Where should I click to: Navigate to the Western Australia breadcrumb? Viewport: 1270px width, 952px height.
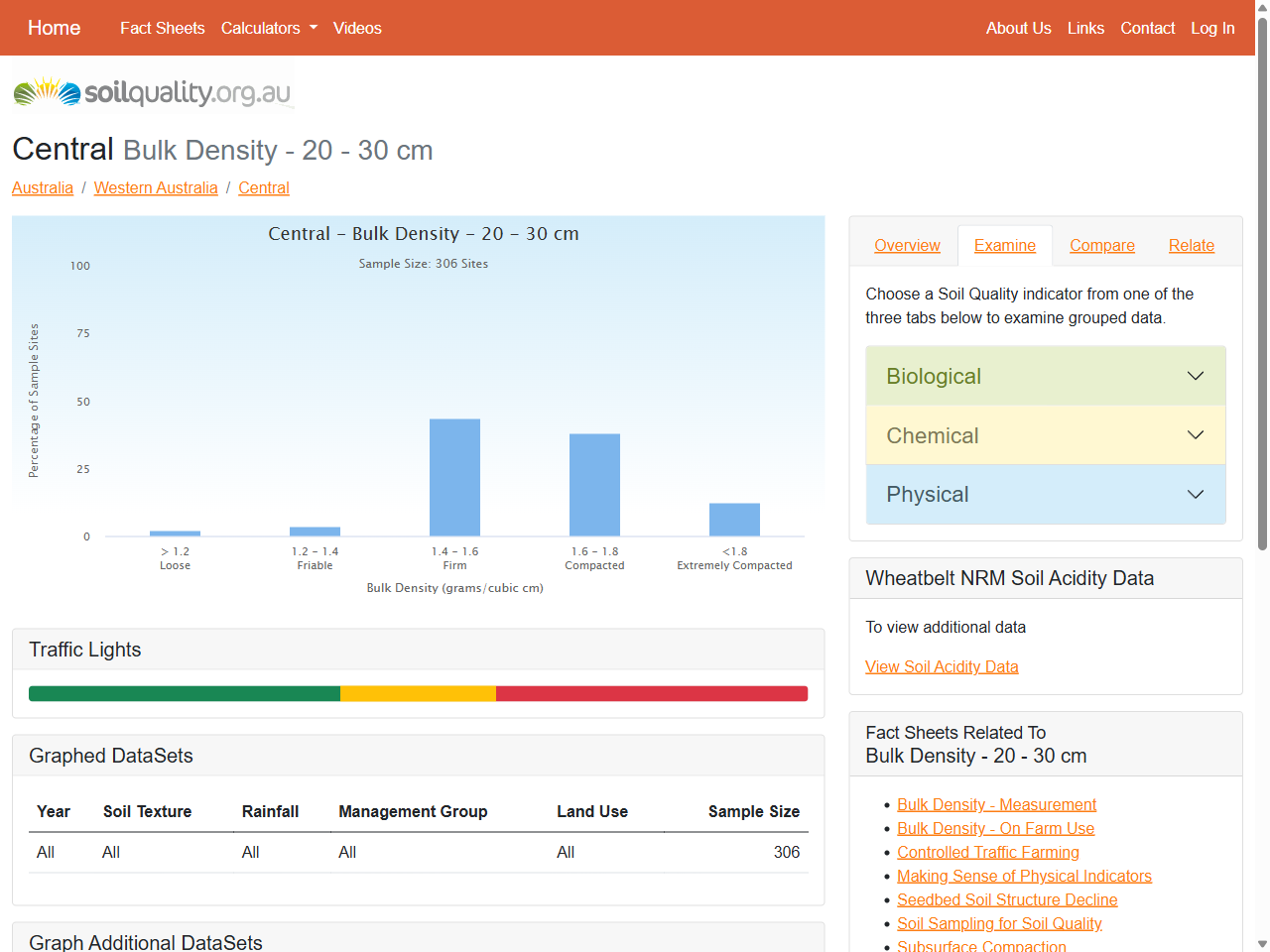point(156,187)
